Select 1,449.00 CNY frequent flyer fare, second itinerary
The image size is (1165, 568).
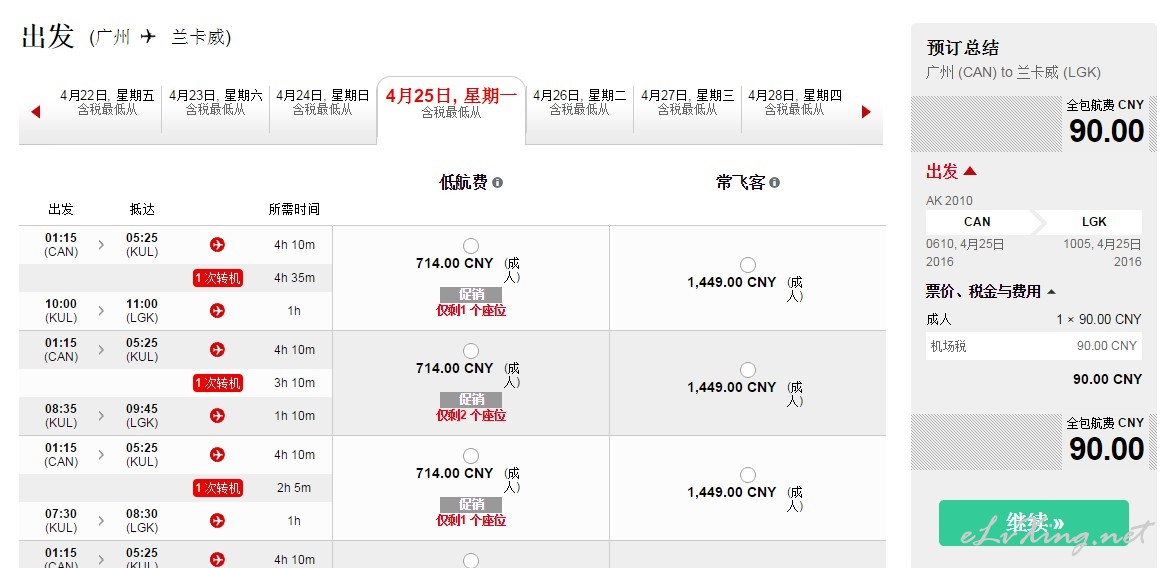pos(747,370)
